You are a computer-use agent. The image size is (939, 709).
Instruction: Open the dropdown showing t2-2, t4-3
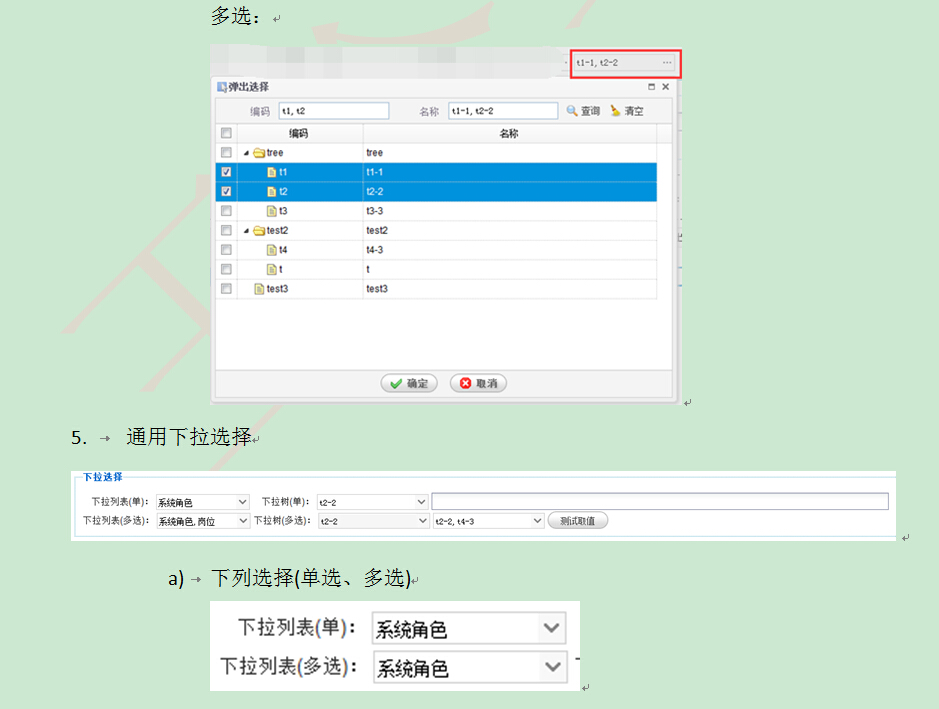click(x=537, y=521)
